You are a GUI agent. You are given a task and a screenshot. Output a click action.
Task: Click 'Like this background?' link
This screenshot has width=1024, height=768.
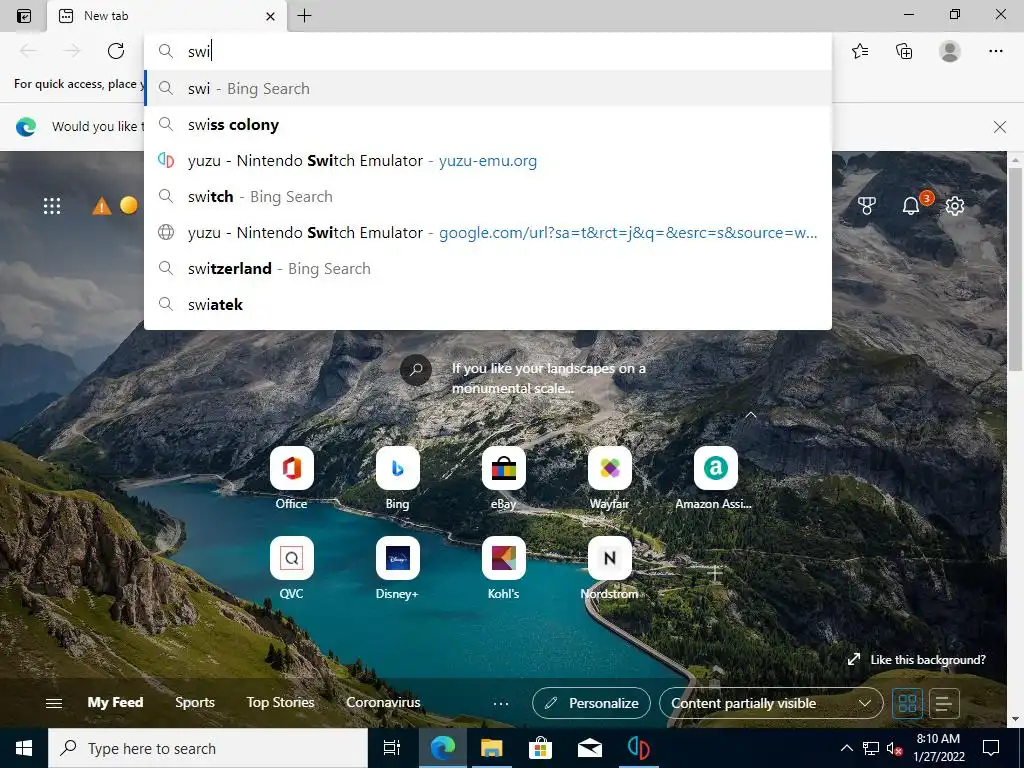(917, 660)
